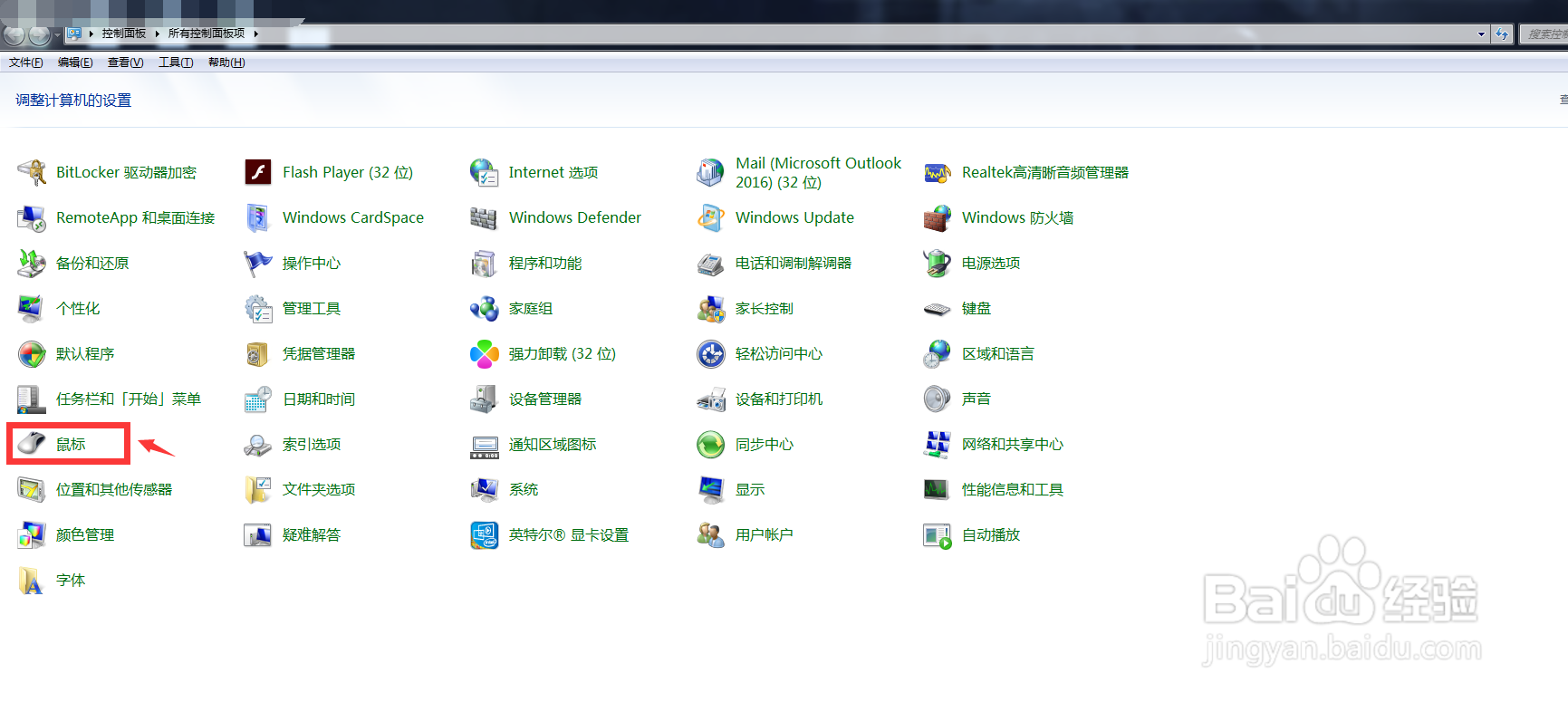Click the 控制面板 breadcrumb segment

[124, 34]
